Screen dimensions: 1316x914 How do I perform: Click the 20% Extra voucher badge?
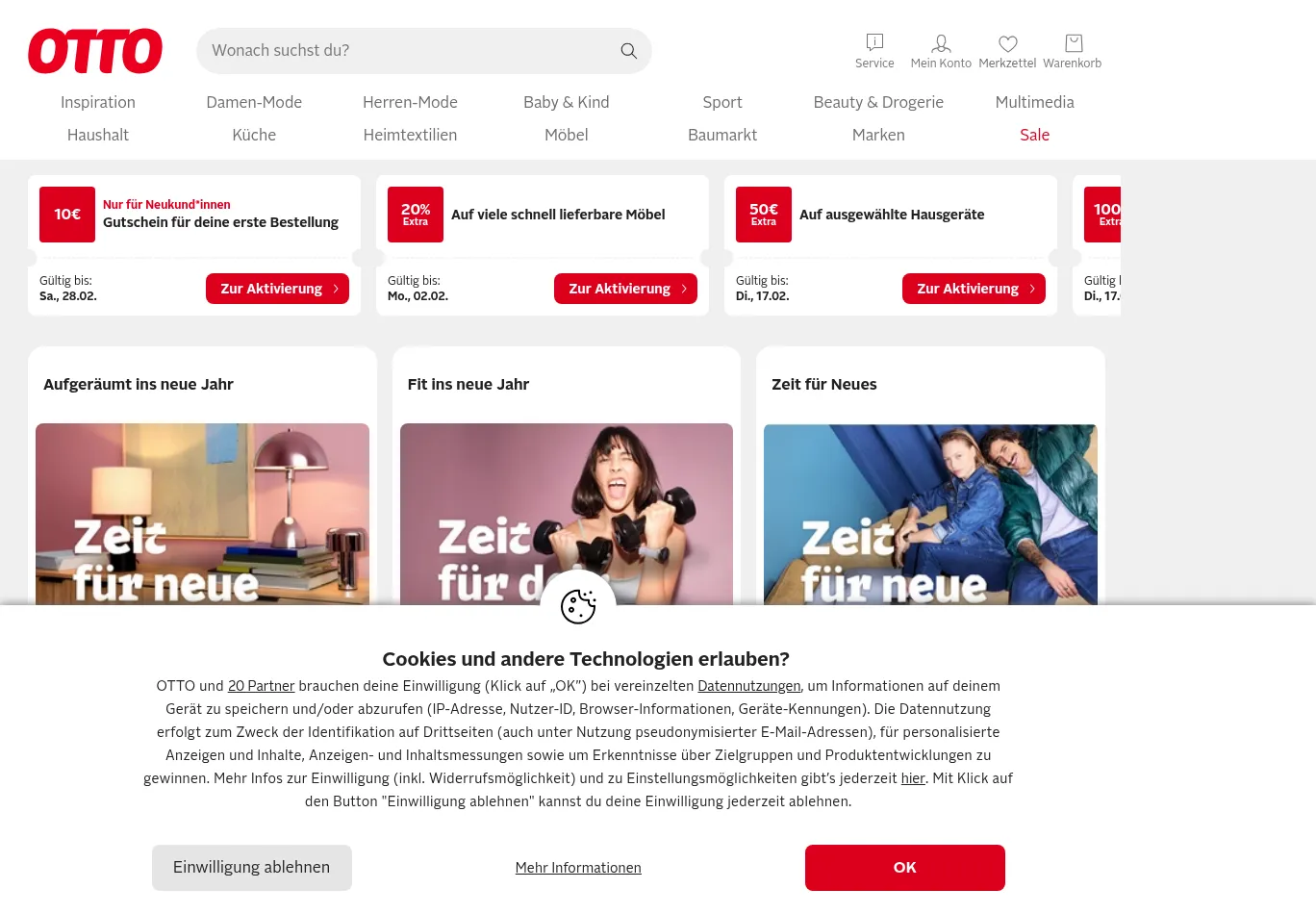pos(416,215)
